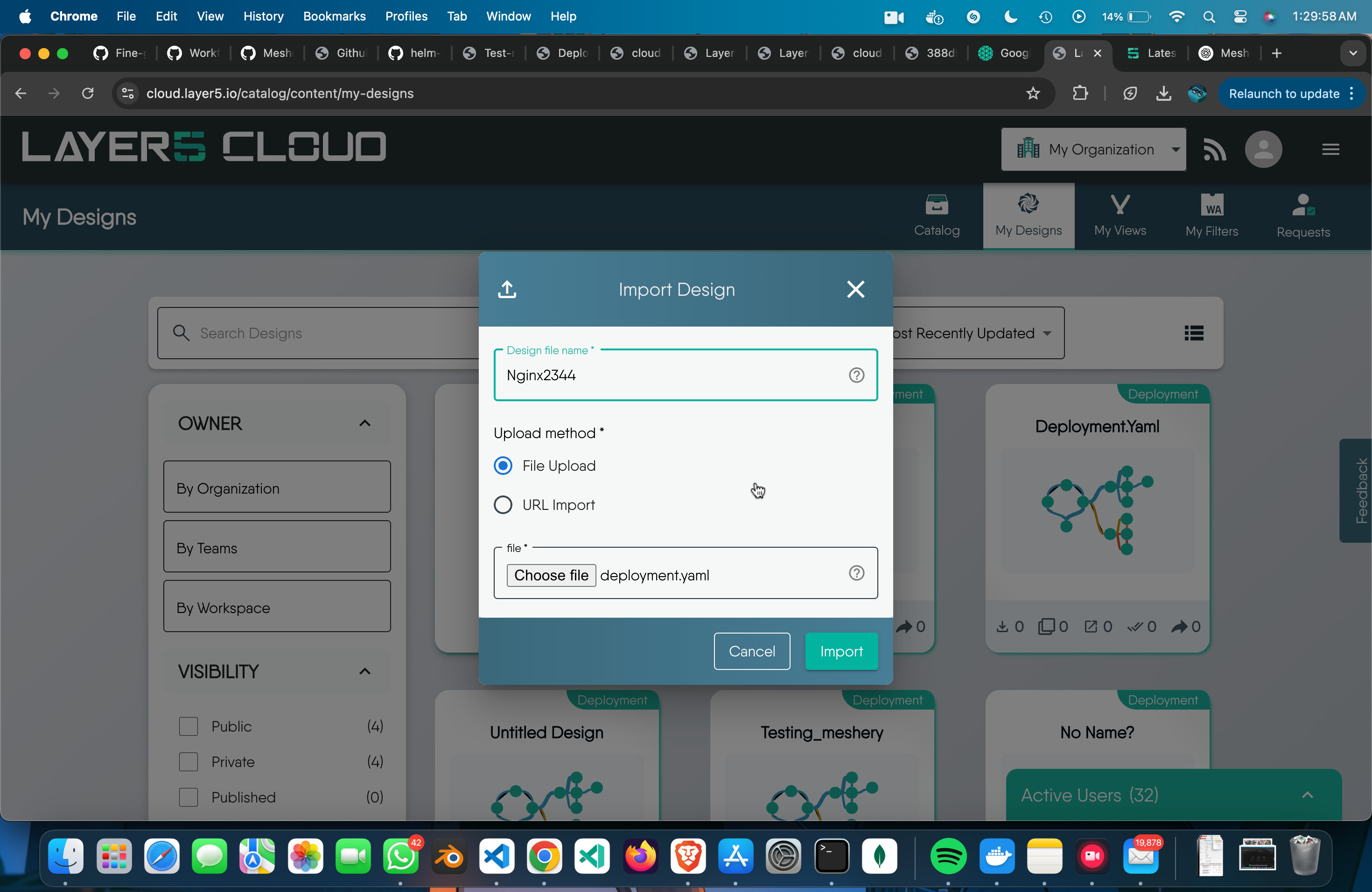The width and height of the screenshot is (1372, 892).
Task: Click the help icon in Design file name field
Action: point(856,375)
